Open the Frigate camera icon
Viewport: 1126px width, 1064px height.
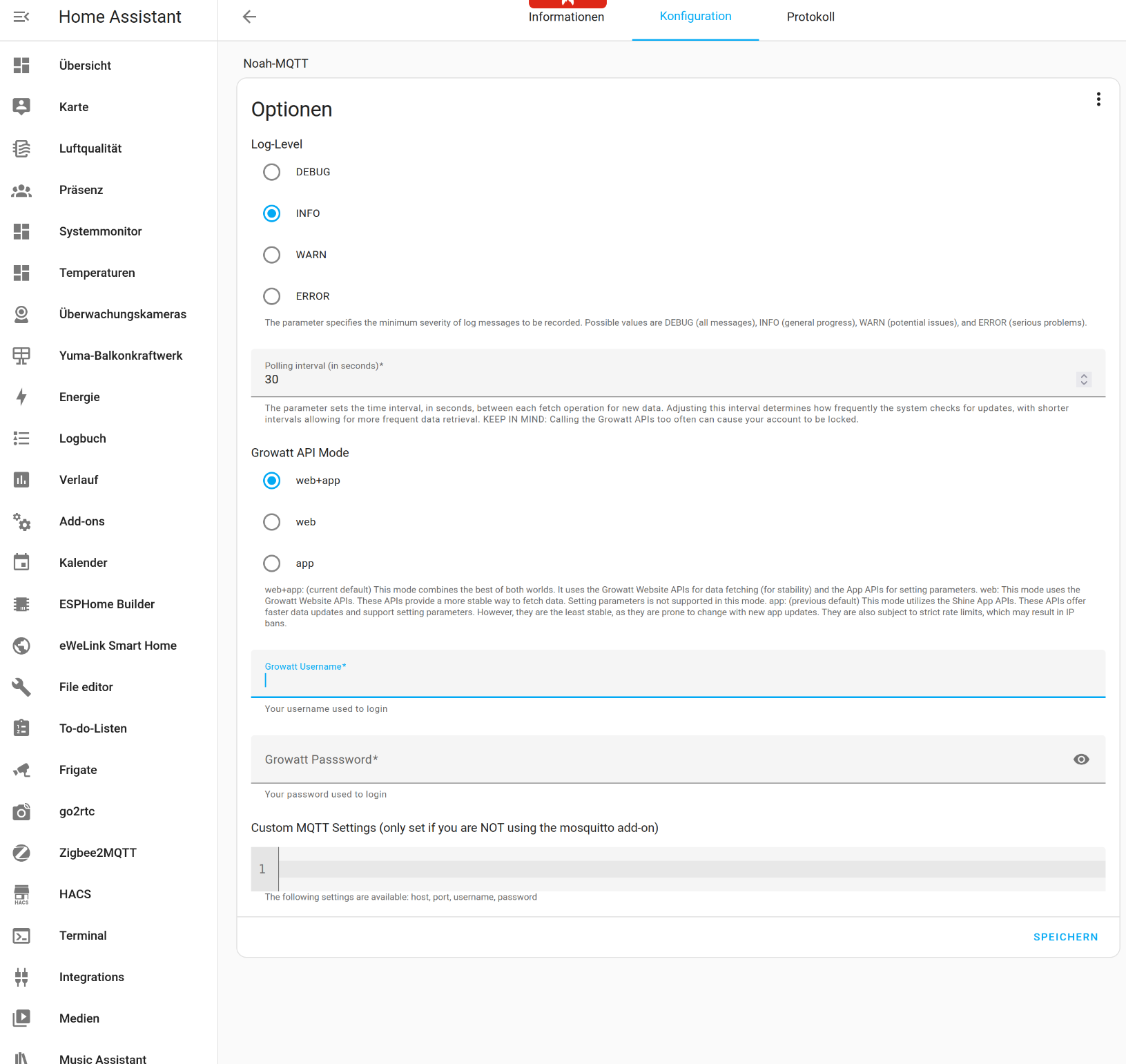(21, 770)
